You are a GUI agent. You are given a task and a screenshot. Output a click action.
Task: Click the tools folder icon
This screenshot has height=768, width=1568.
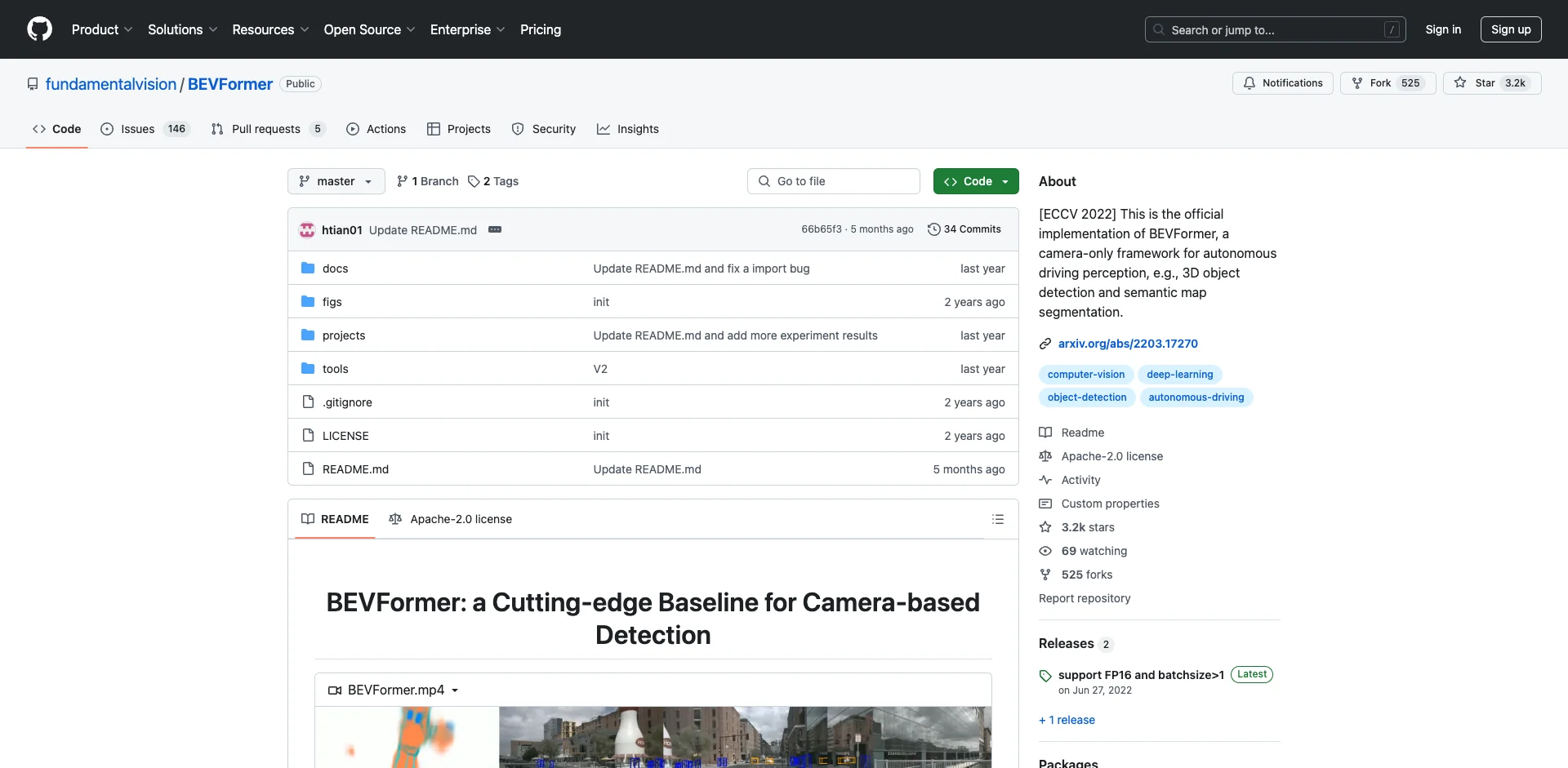click(308, 368)
